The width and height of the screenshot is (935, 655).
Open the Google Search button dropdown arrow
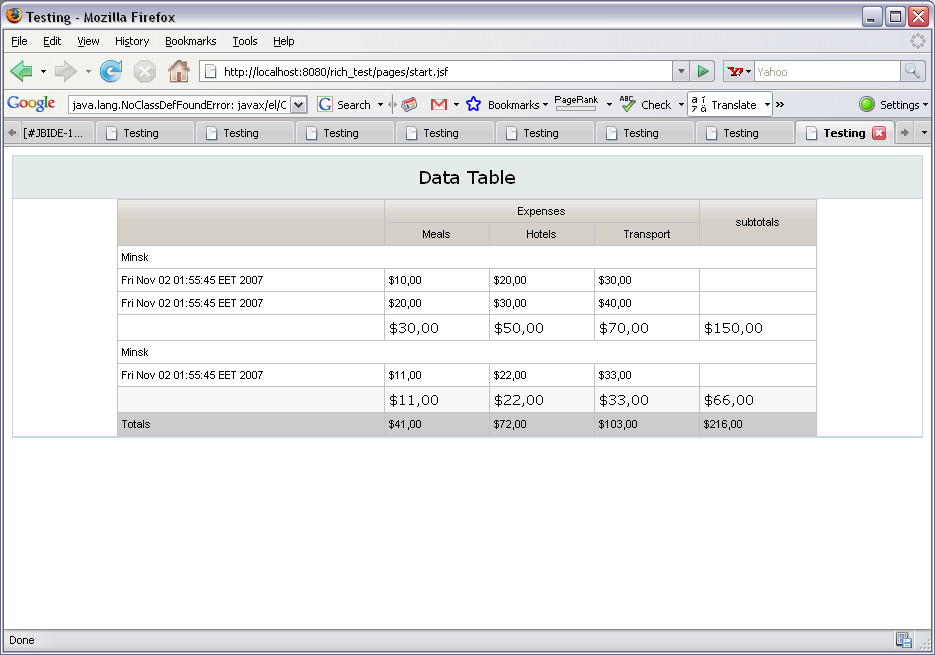click(380, 105)
